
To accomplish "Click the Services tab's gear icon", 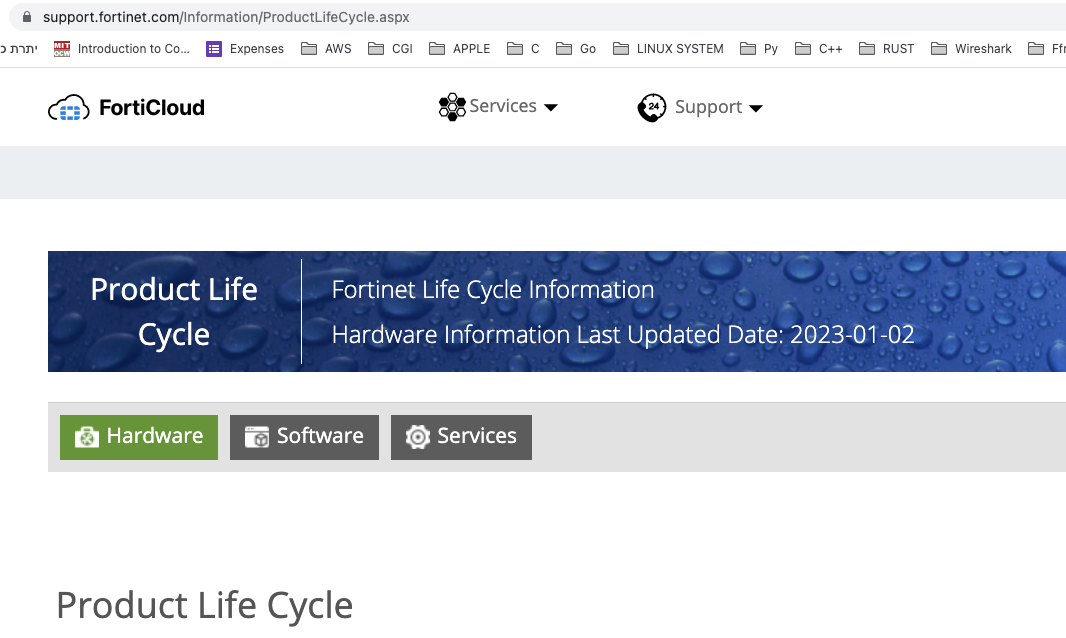I will 417,437.
